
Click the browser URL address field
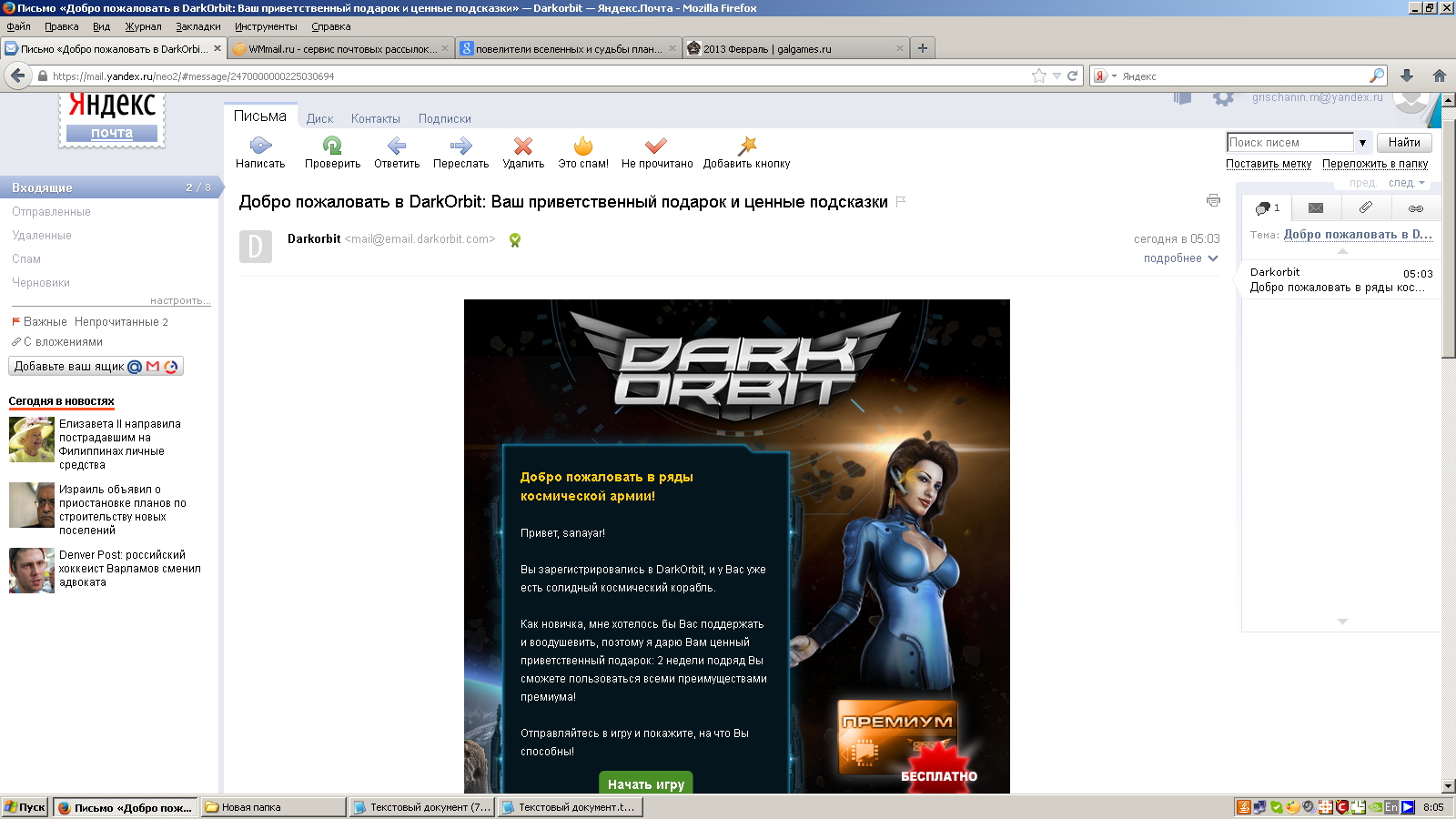coord(537,76)
